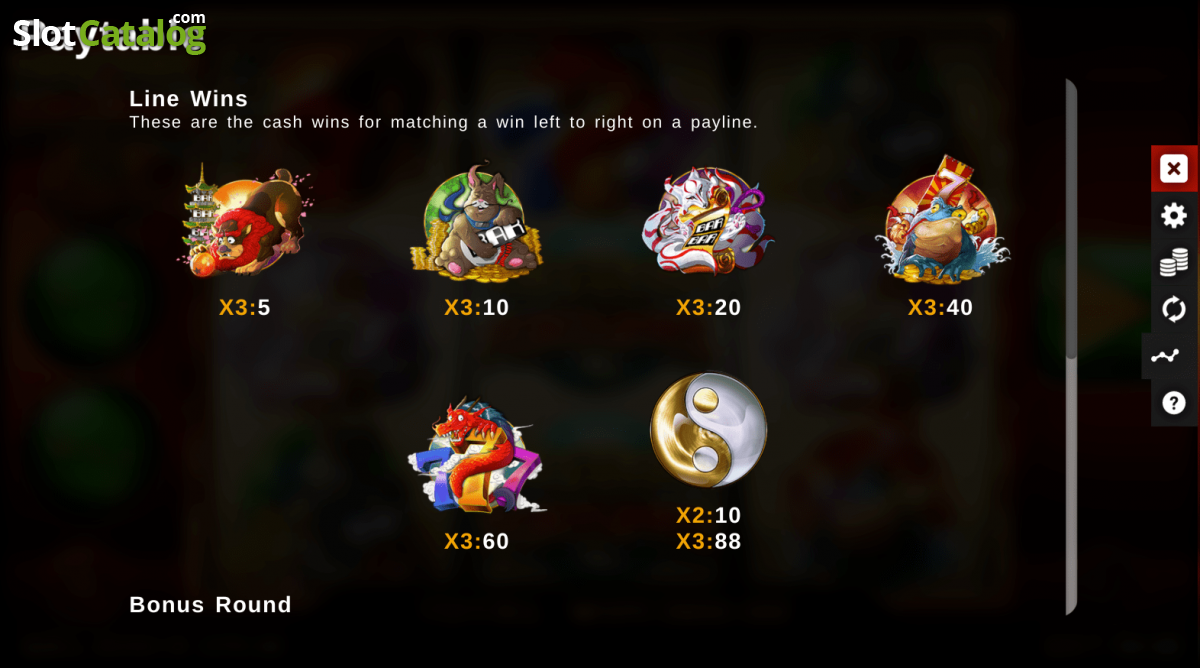Select the frog with red seven symbol
This screenshot has height=668, width=1200.
point(941,220)
